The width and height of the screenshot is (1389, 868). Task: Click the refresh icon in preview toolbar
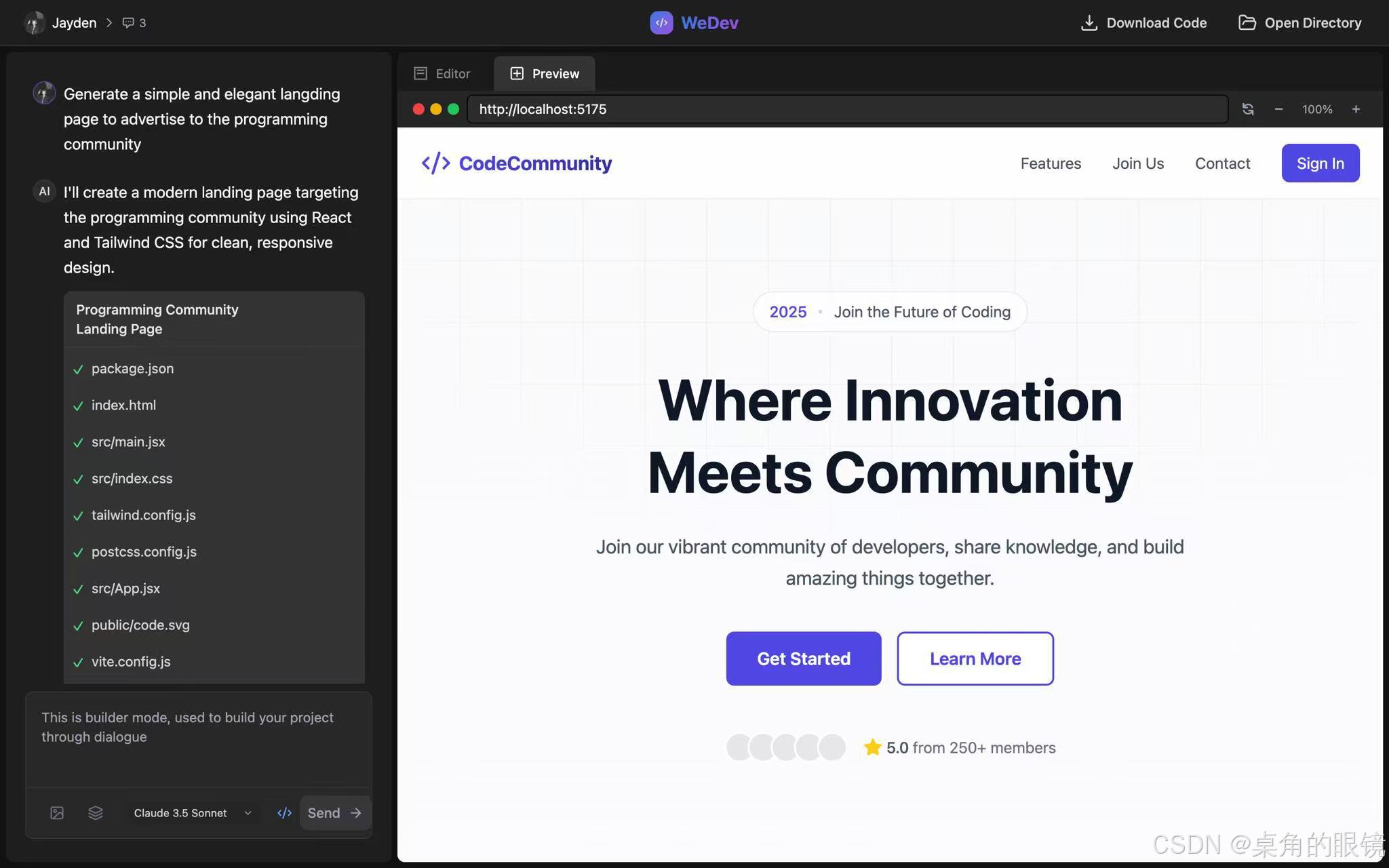[1247, 109]
